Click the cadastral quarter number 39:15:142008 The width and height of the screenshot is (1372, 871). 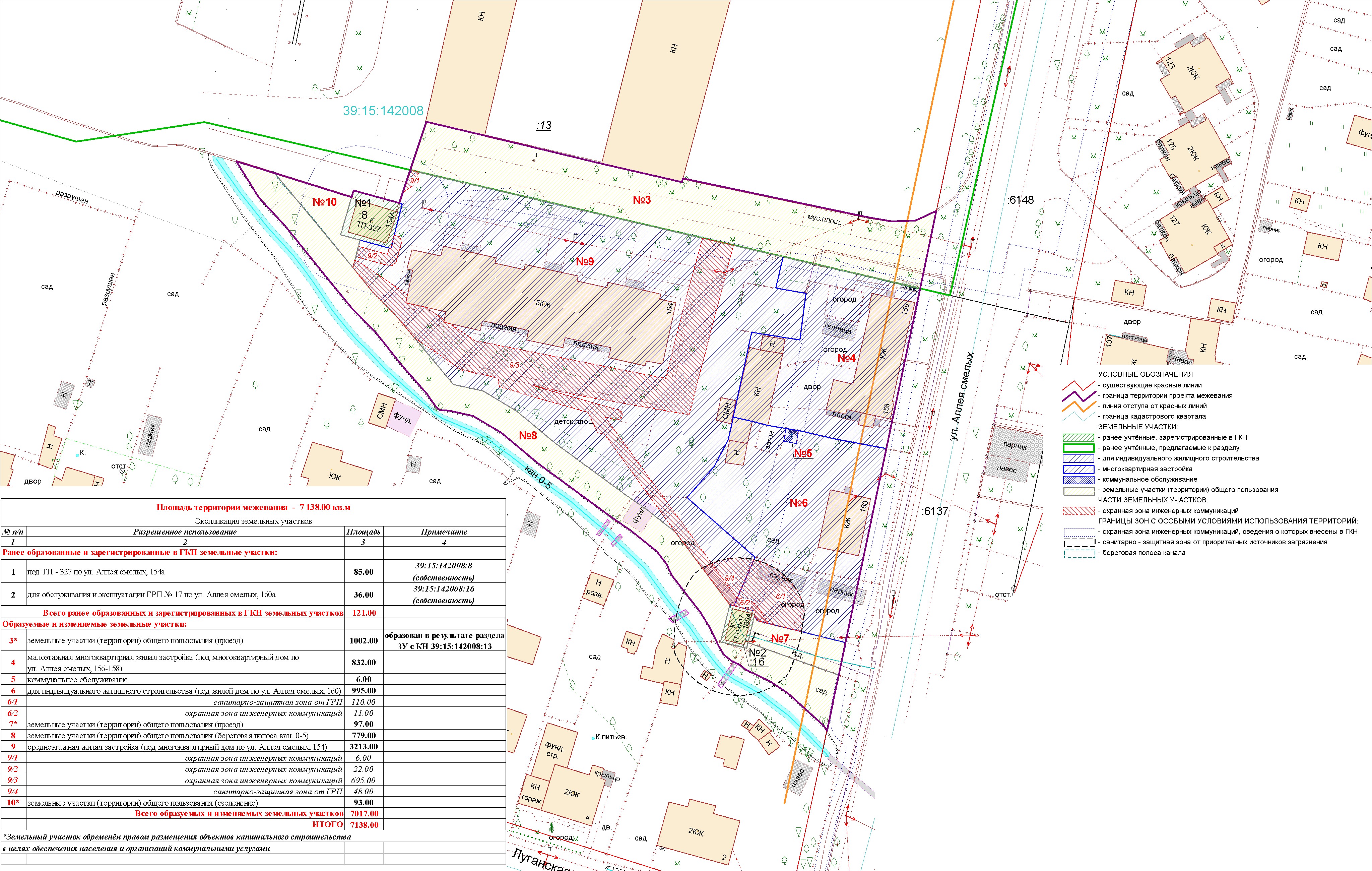(383, 111)
